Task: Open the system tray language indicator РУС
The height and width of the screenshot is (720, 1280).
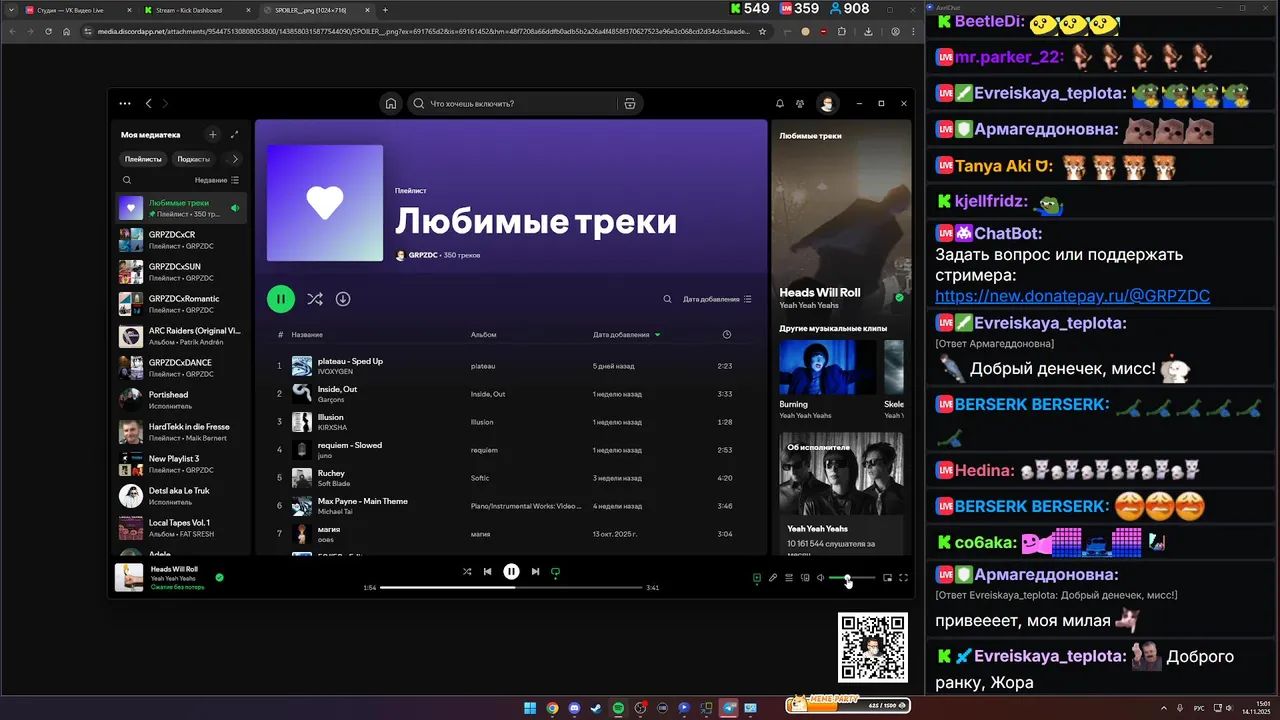Action: (x=1199, y=708)
